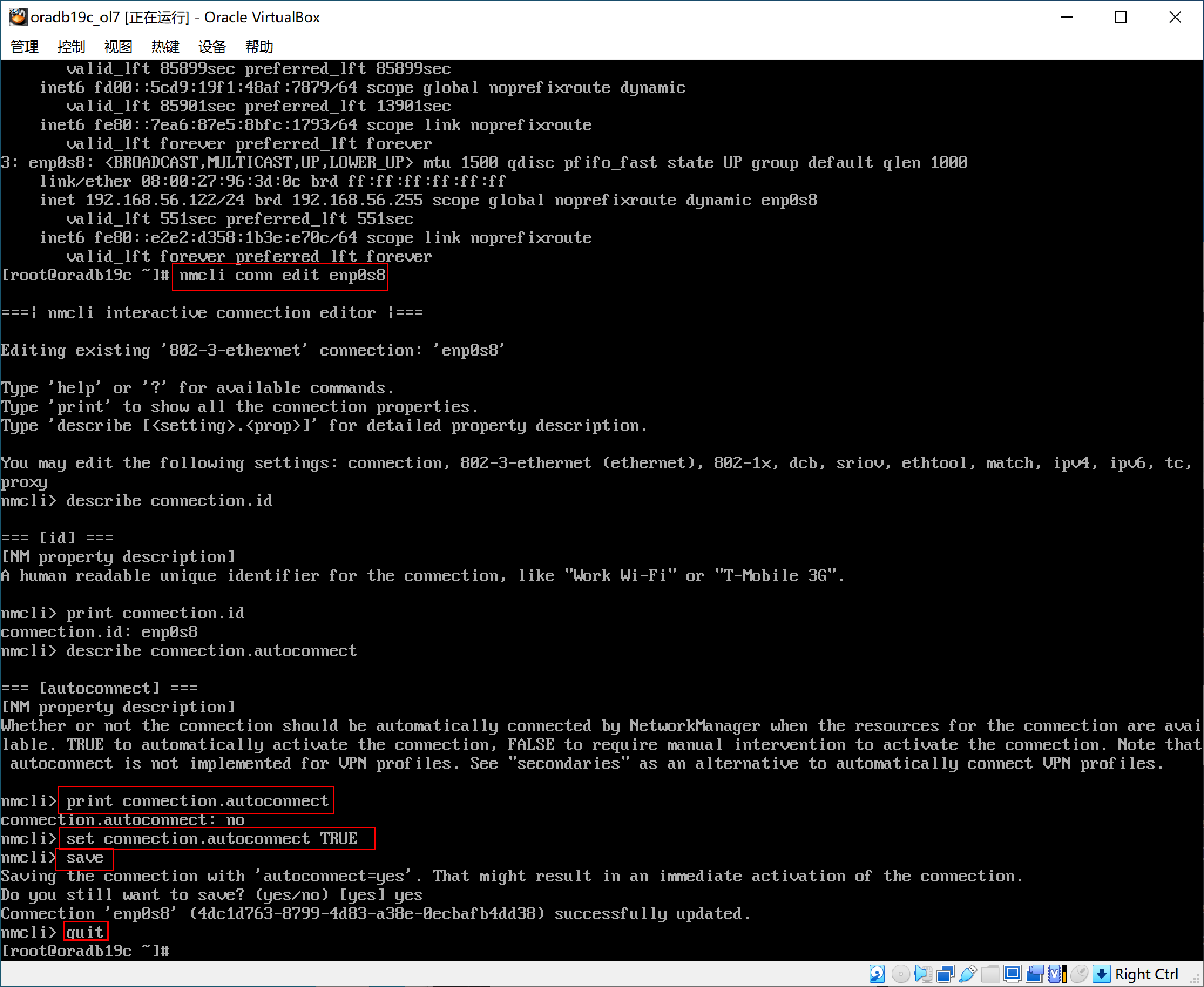Click the shared folders status icon
The image size is (1204, 987).
pyautogui.click(x=990, y=975)
